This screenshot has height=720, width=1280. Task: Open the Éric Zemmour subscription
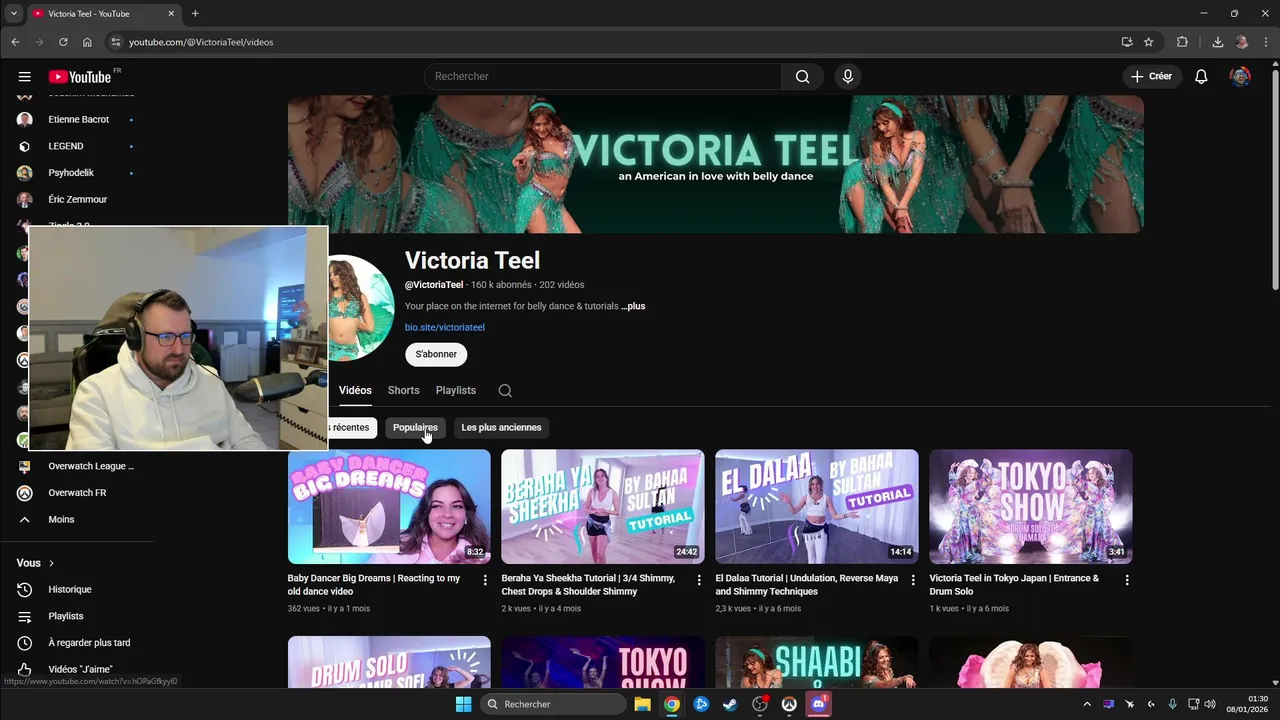click(77, 200)
